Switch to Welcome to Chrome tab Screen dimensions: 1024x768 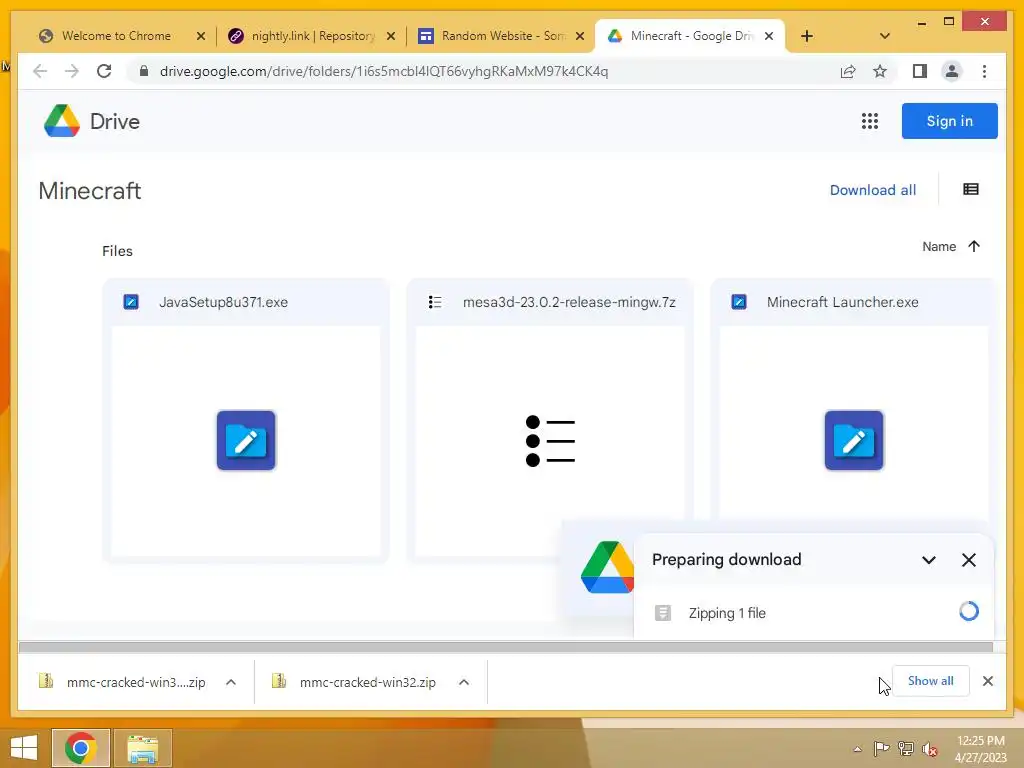point(116,36)
